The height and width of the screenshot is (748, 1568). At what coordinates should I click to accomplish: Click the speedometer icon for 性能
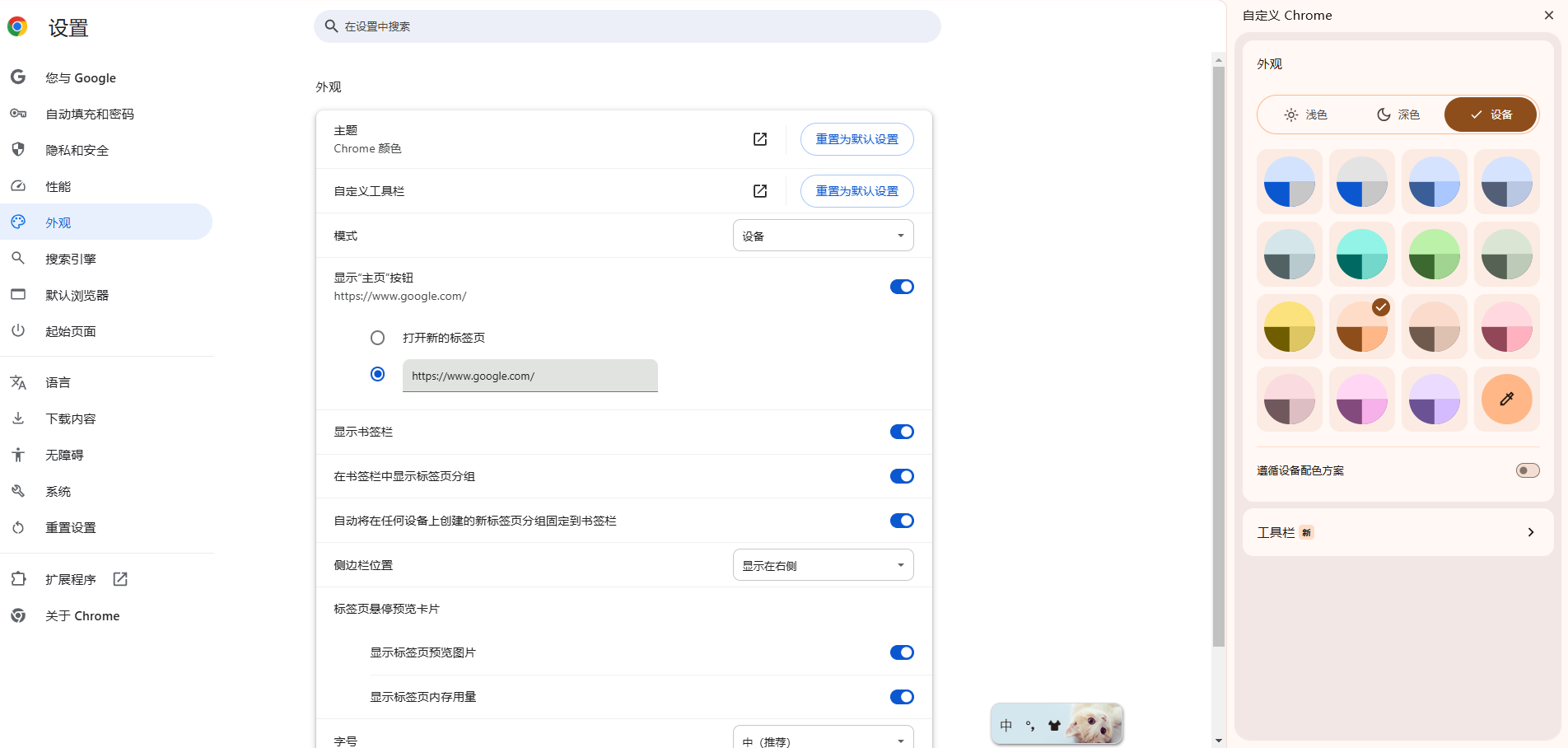[x=18, y=186]
